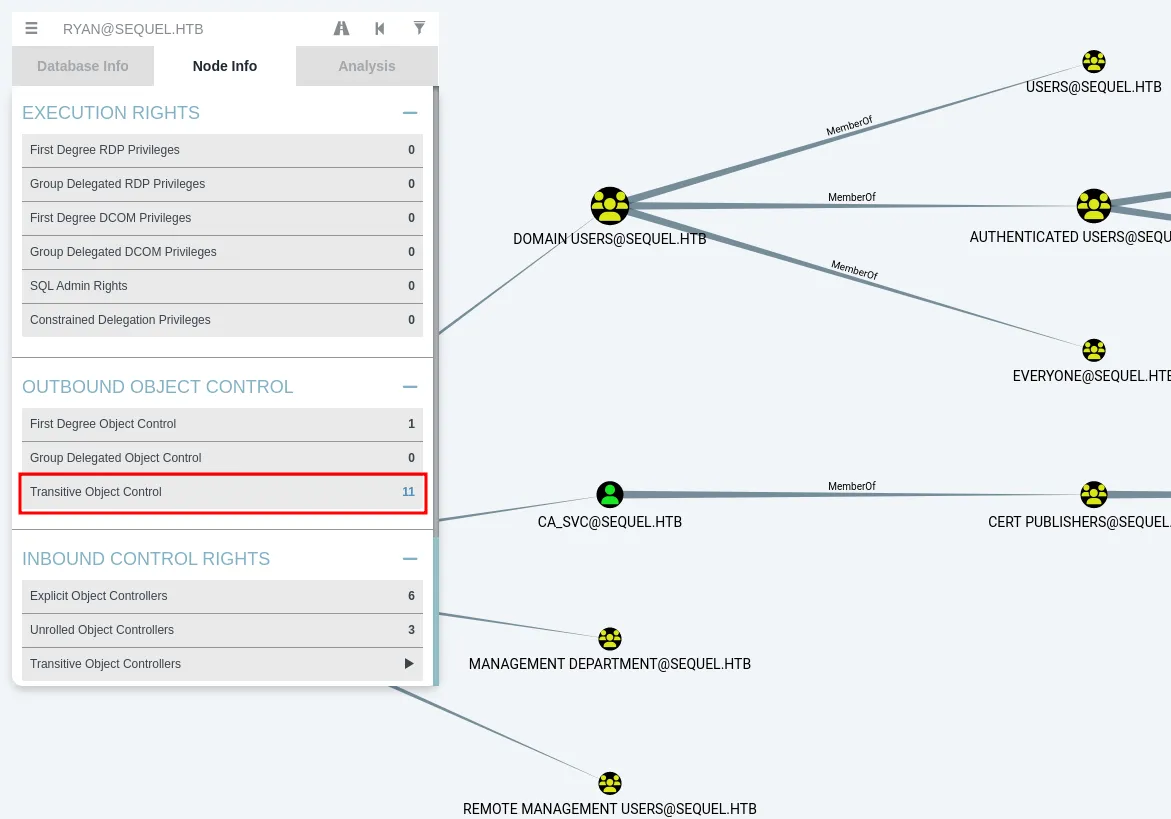Collapse the EXECUTION RIGHTS section

tap(409, 113)
